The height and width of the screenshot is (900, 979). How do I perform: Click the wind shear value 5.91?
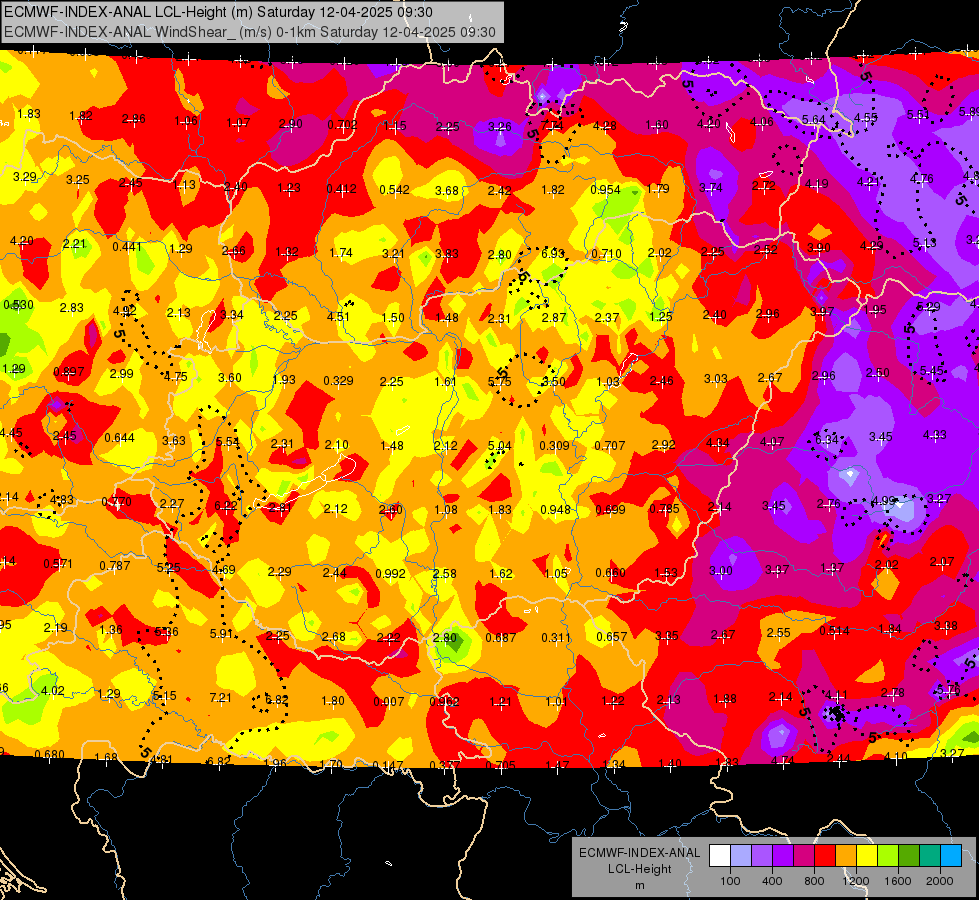click(x=222, y=633)
